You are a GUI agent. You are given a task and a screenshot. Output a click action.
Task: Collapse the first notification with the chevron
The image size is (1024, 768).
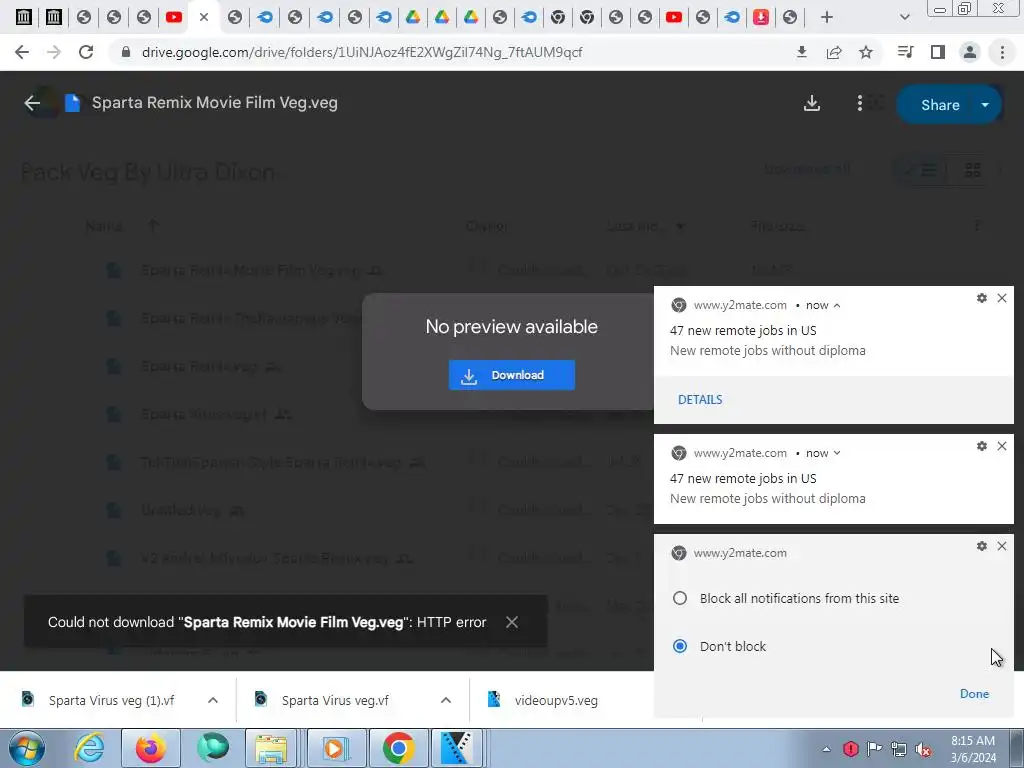coord(837,305)
